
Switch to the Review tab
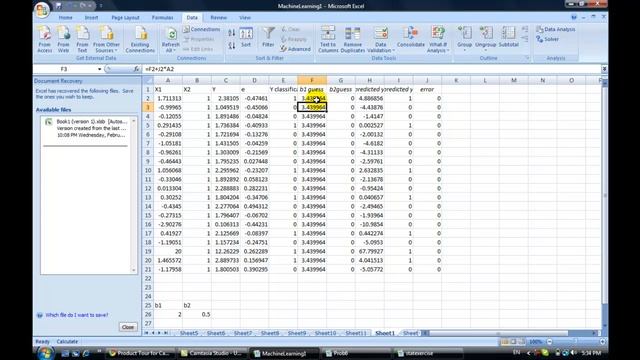218,18
